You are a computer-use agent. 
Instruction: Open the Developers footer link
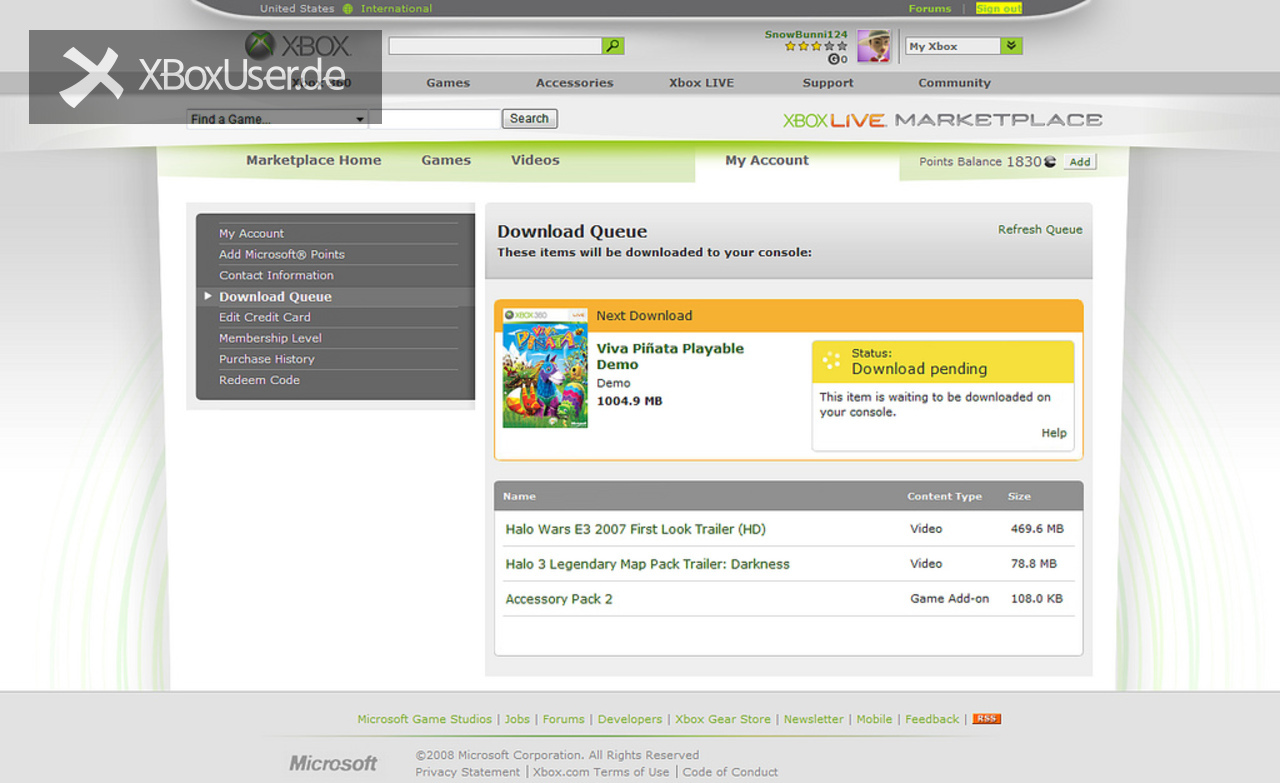pos(630,719)
